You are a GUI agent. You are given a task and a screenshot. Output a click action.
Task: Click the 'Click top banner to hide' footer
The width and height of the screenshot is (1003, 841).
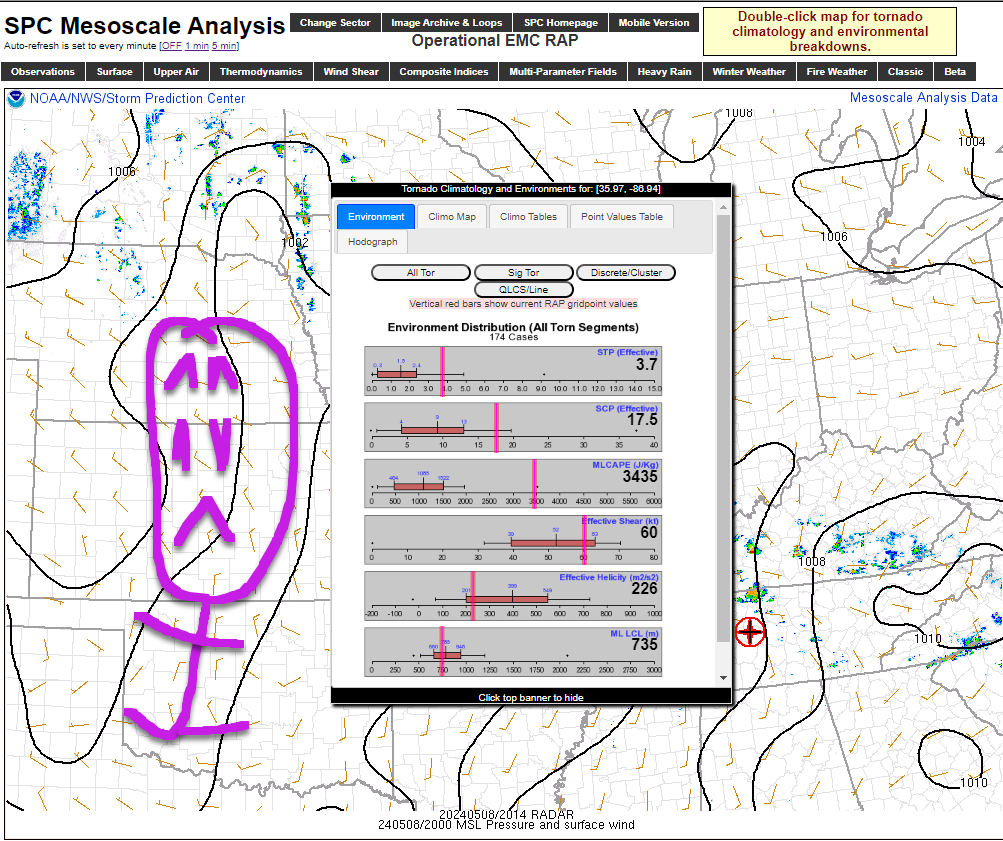pyautogui.click(x=531, y=697)
